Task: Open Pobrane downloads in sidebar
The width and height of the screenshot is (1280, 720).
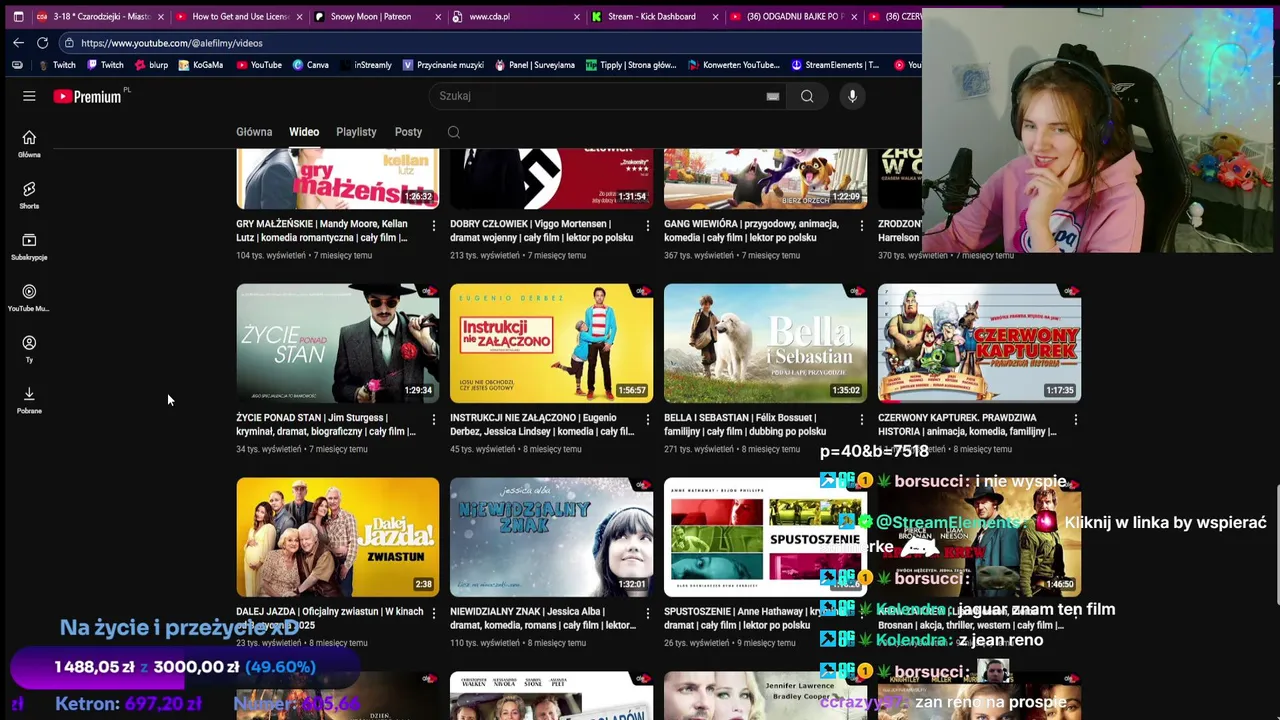Action: click(x=29, y=400)
